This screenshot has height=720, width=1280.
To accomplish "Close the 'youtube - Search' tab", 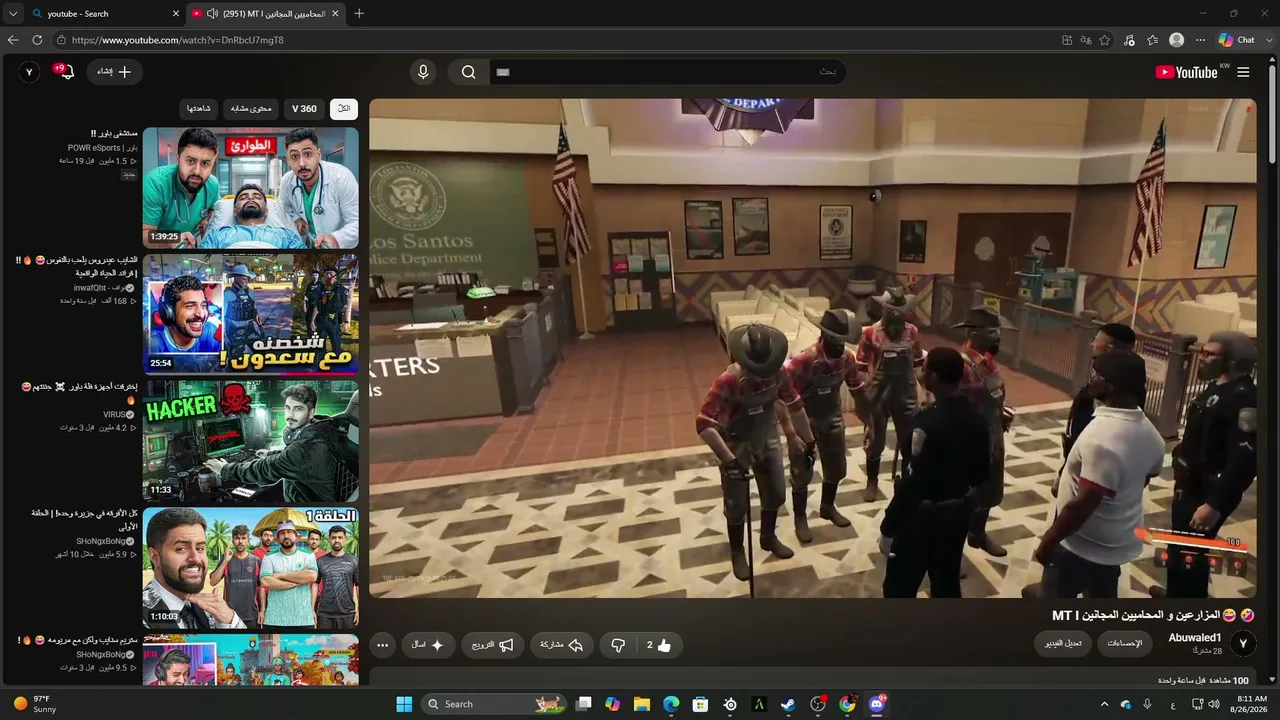I will point(176,14).
